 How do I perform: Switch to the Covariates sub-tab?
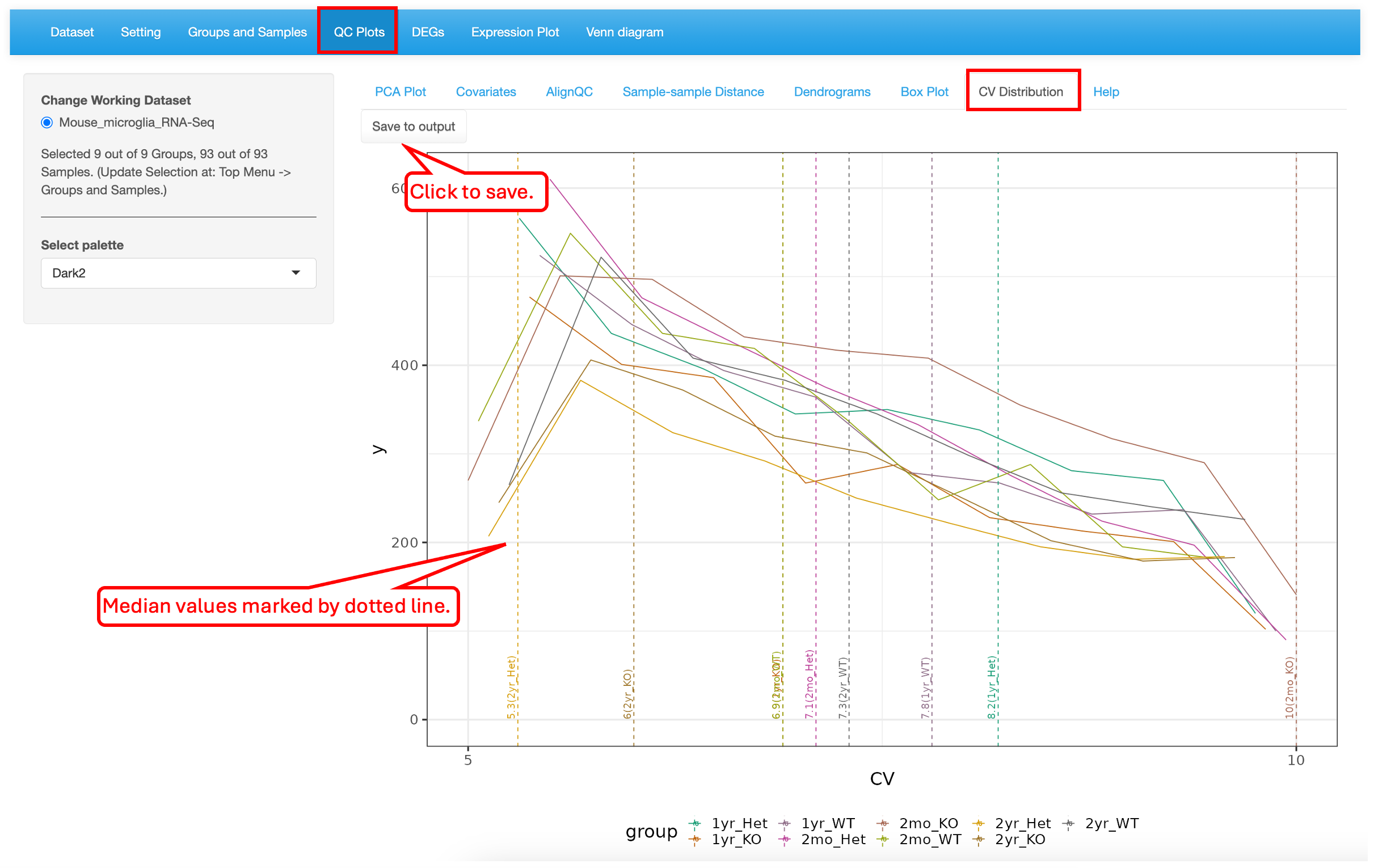point(486,92)
